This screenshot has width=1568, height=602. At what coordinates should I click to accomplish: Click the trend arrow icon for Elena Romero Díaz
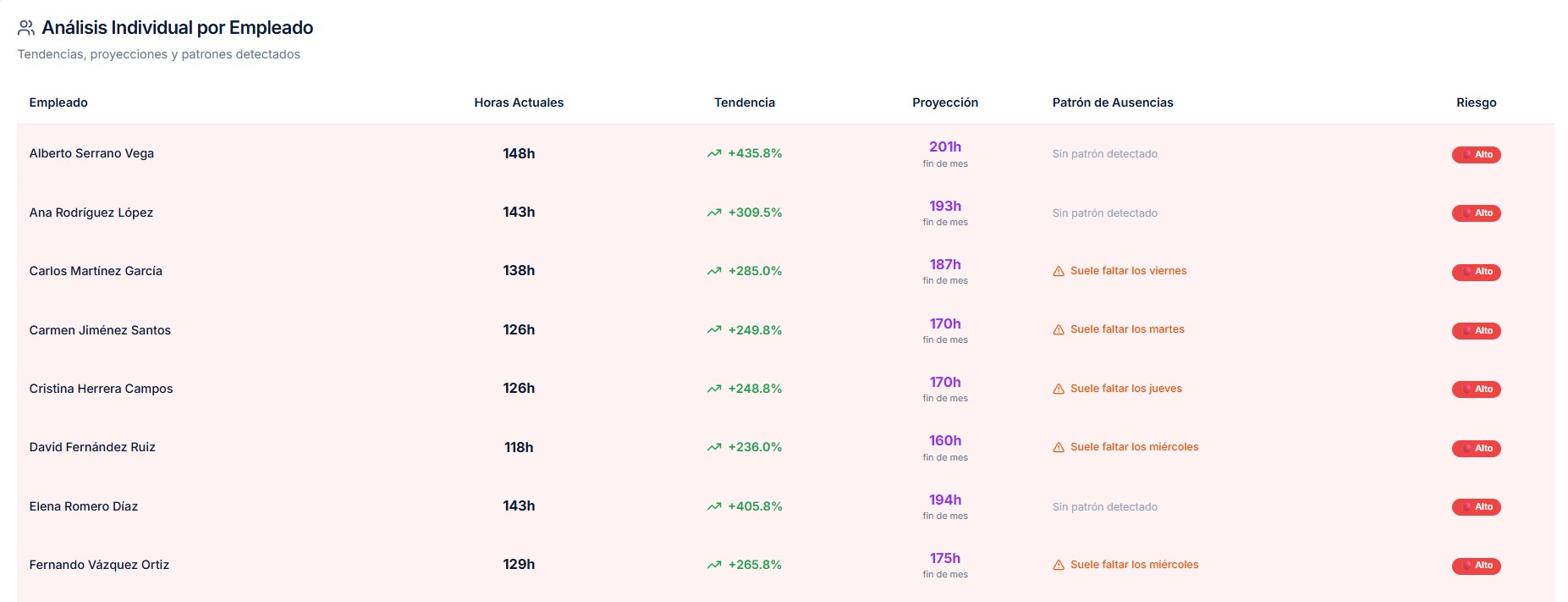coord(714,507)
